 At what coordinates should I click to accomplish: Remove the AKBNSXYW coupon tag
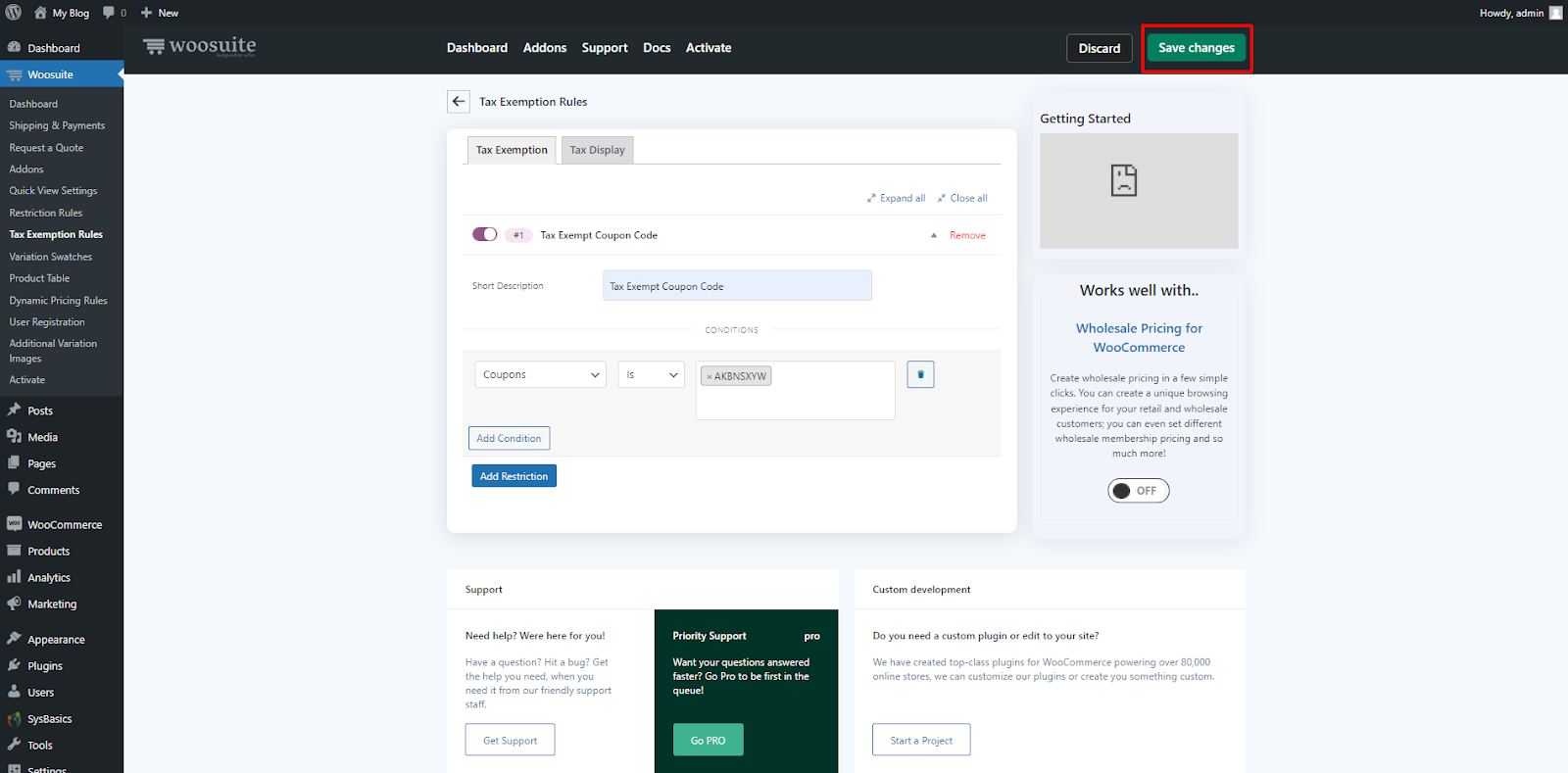click(x=710, y=376)
